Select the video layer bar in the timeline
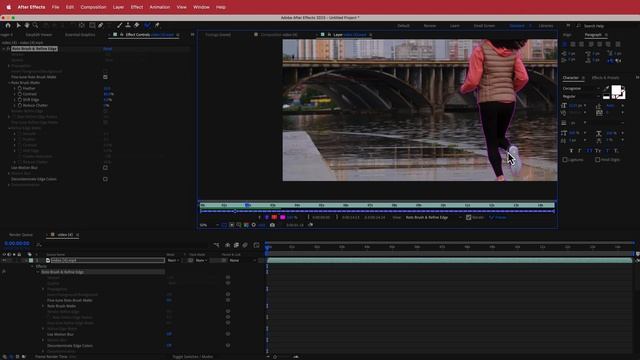The width and height of the screenshot is (640, 360). click(x=449, y=260)
